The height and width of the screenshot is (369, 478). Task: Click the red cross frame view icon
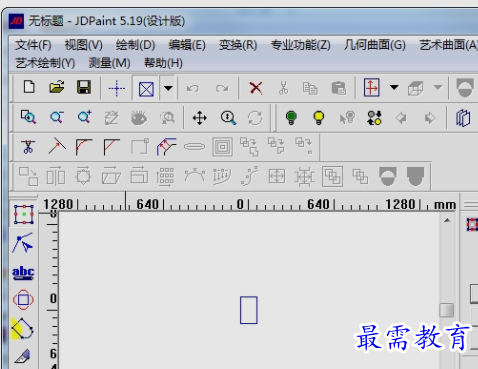tap(372, 88)
